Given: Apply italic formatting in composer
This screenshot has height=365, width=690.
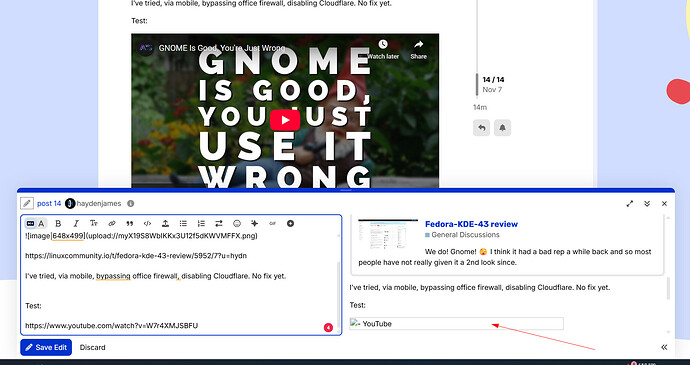Looking at the screenshot, I should tap(76, 224).
